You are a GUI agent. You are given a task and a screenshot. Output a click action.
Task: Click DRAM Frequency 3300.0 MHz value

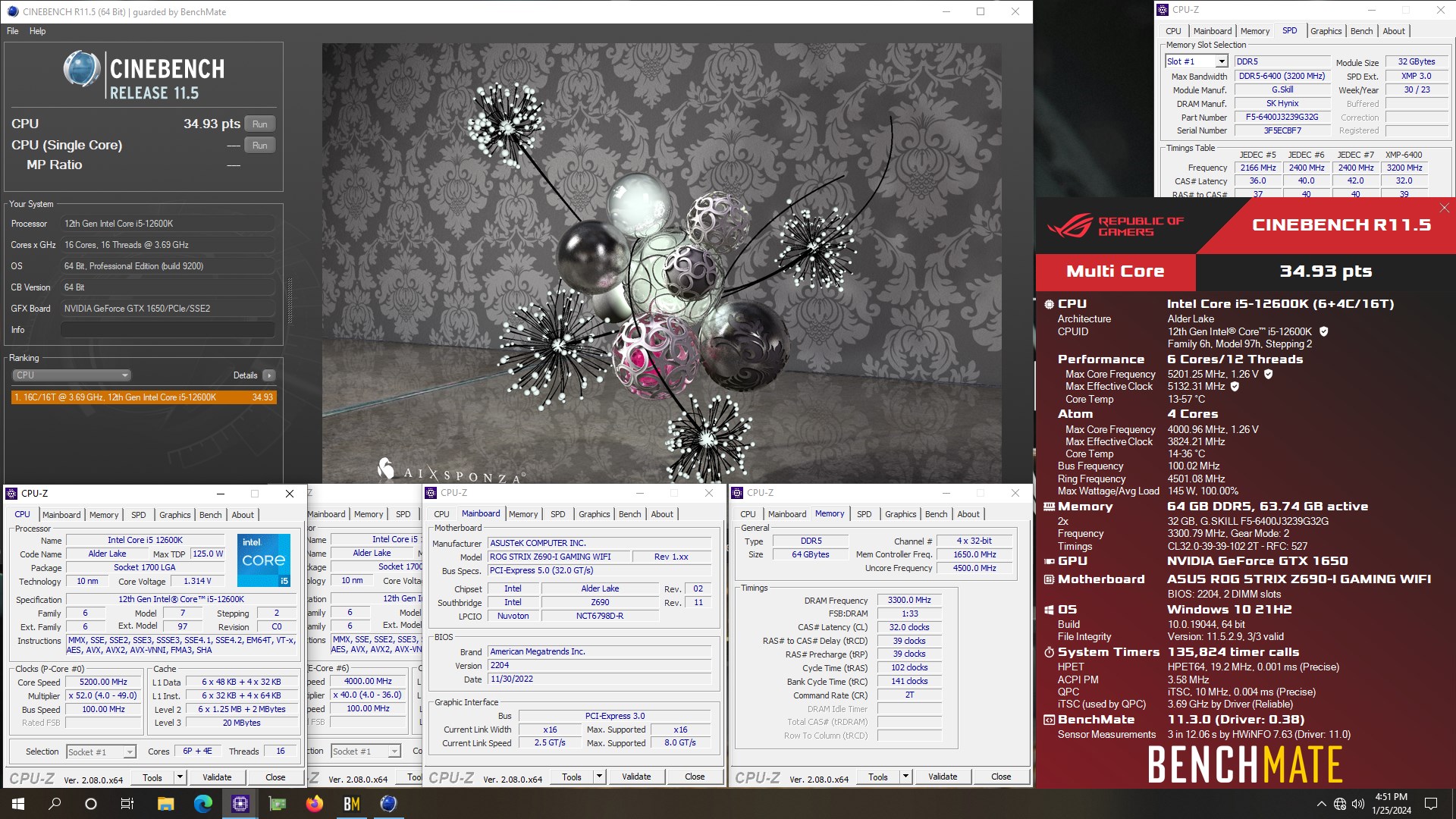click(x=909, y=601)
